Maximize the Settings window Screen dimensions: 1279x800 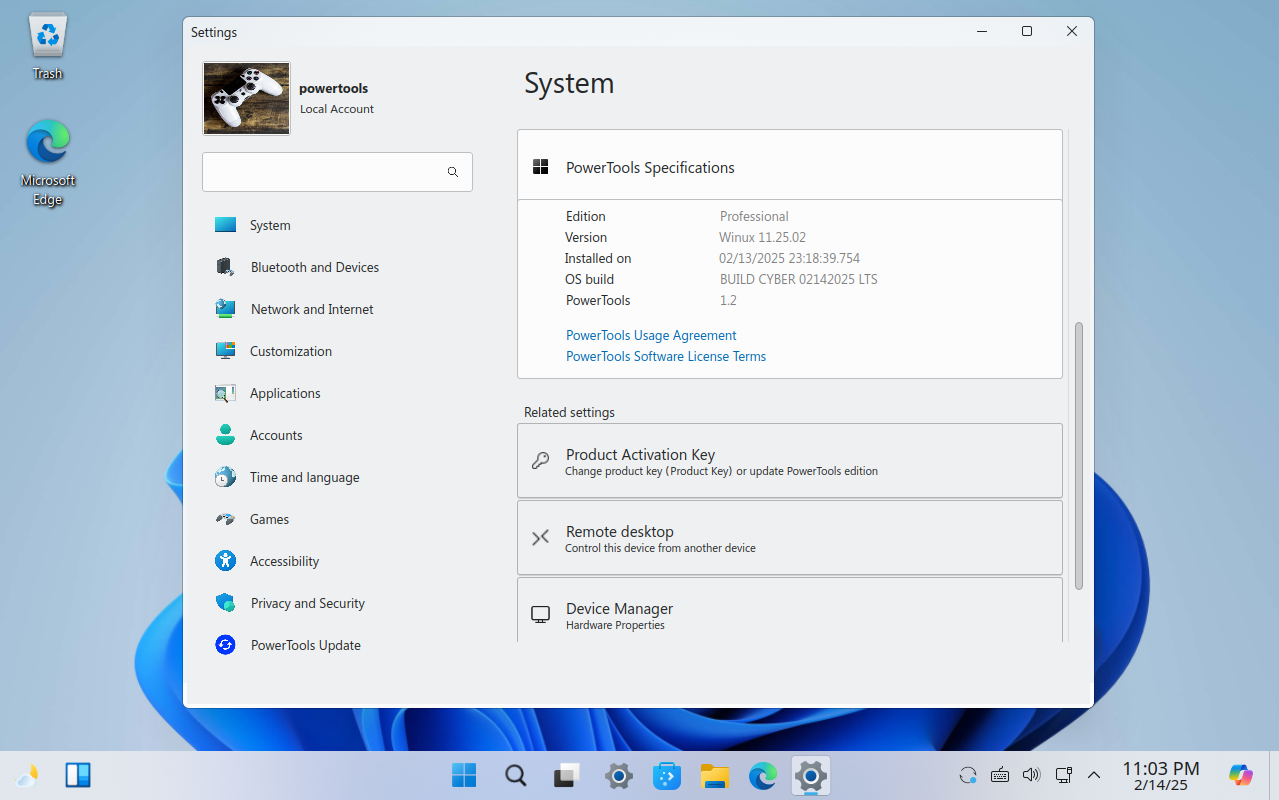1026,32
